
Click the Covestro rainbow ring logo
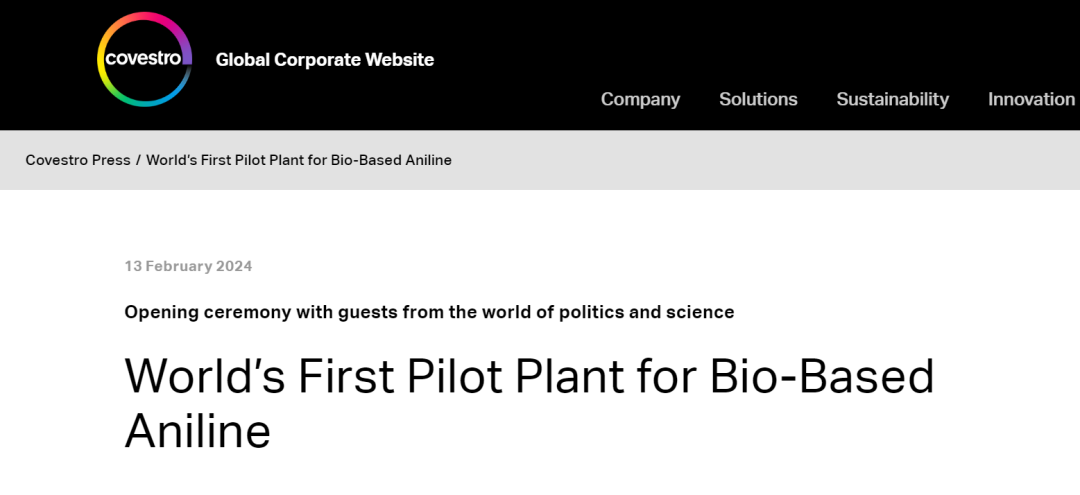145,59
